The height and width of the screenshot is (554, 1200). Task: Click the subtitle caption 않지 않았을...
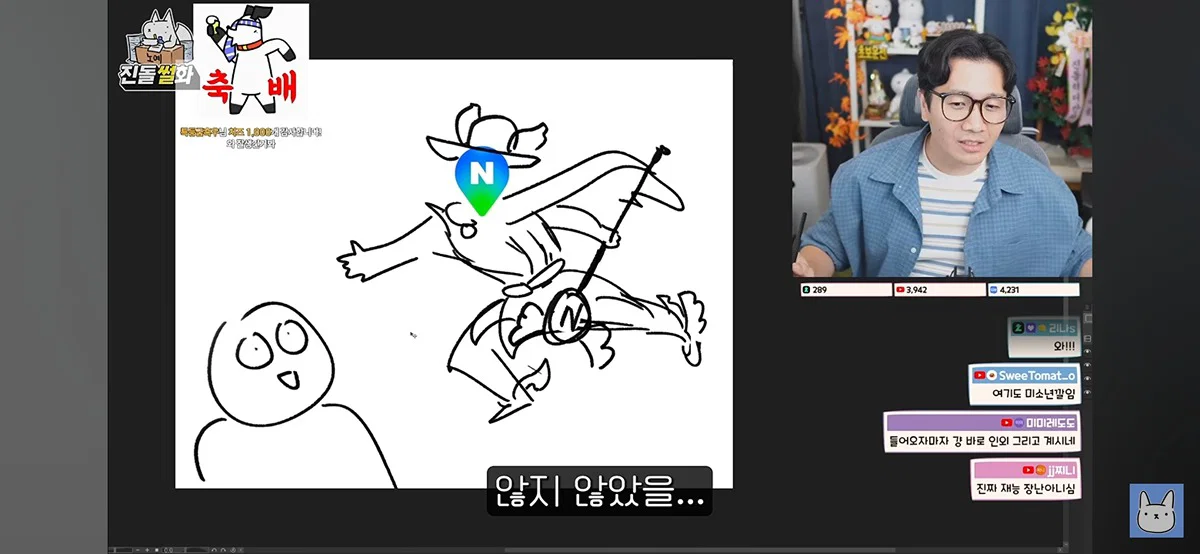tap(599, 491)
